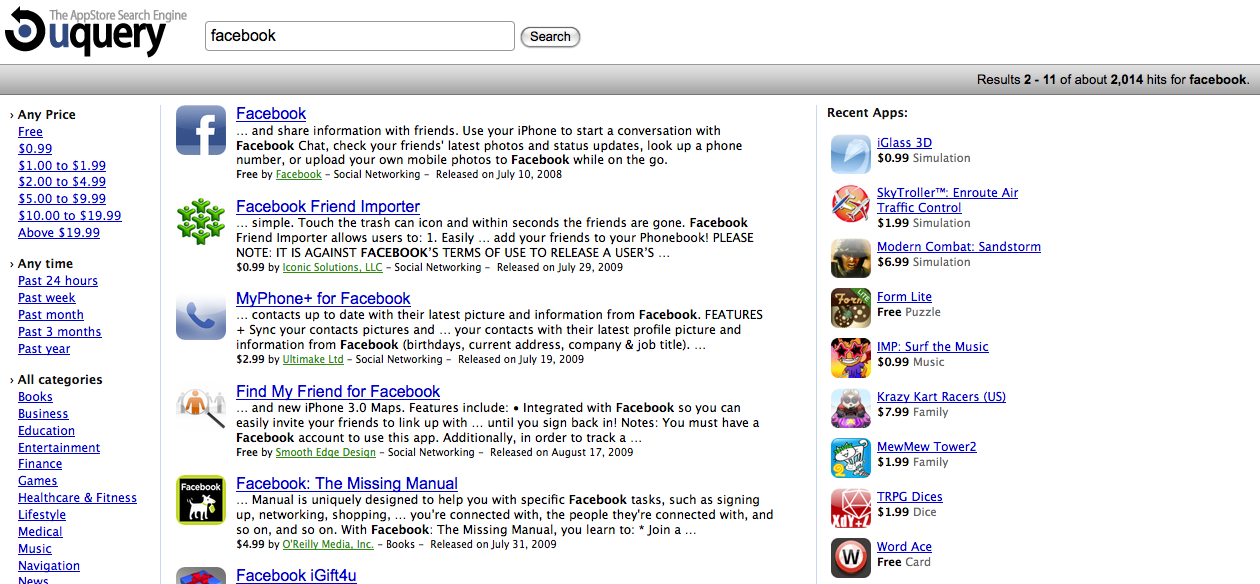This screenshot has width=1260, height=584.
Task: Open the Facebook: The Missing Manual title link
Action: (346, 483)
